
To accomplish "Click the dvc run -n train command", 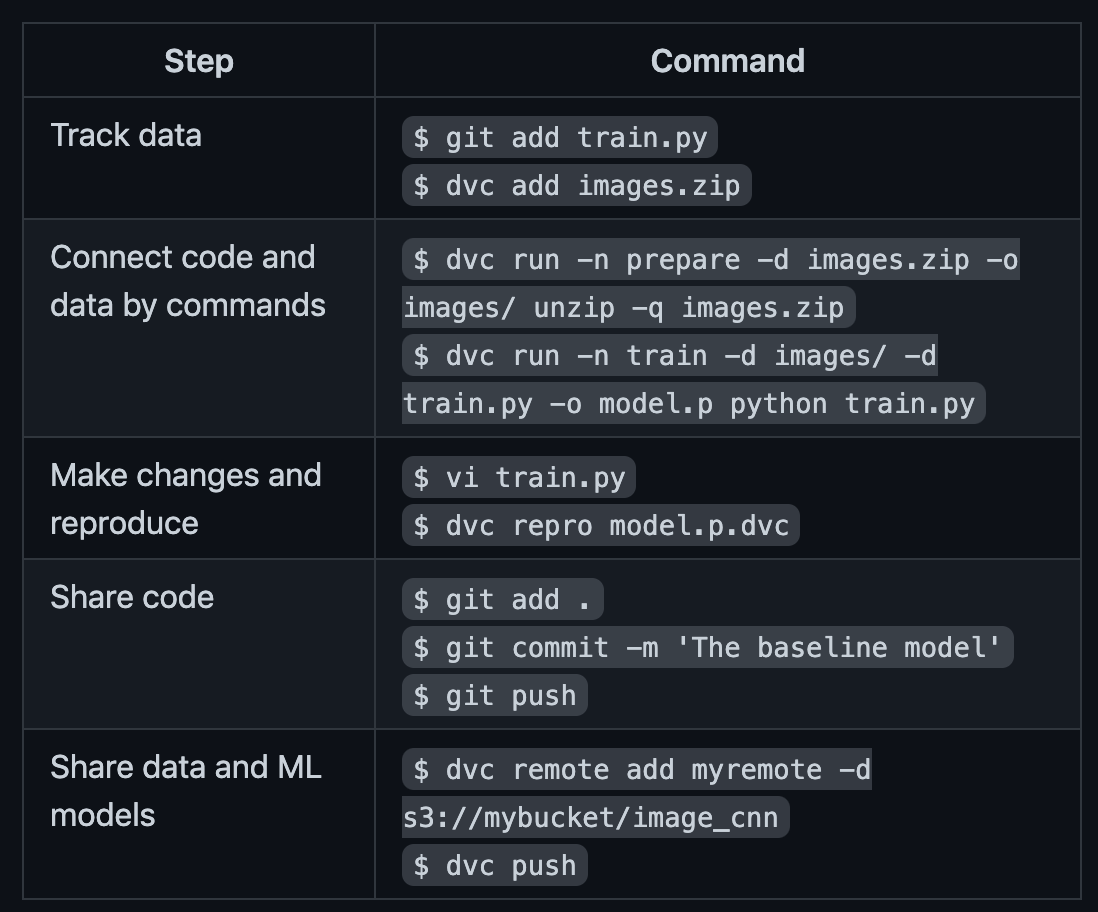I will pyautogui.click(x=669, y=356).
